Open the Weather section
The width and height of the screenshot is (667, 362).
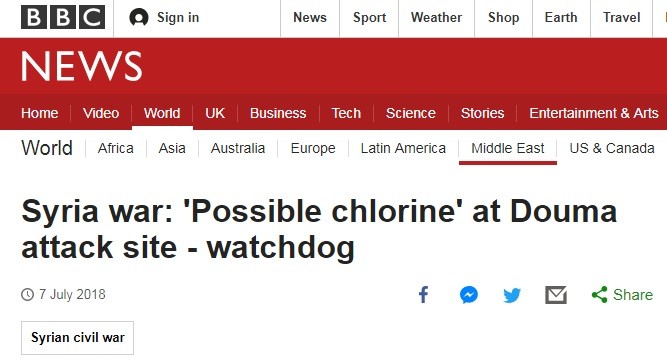click(x=436, y=17)
